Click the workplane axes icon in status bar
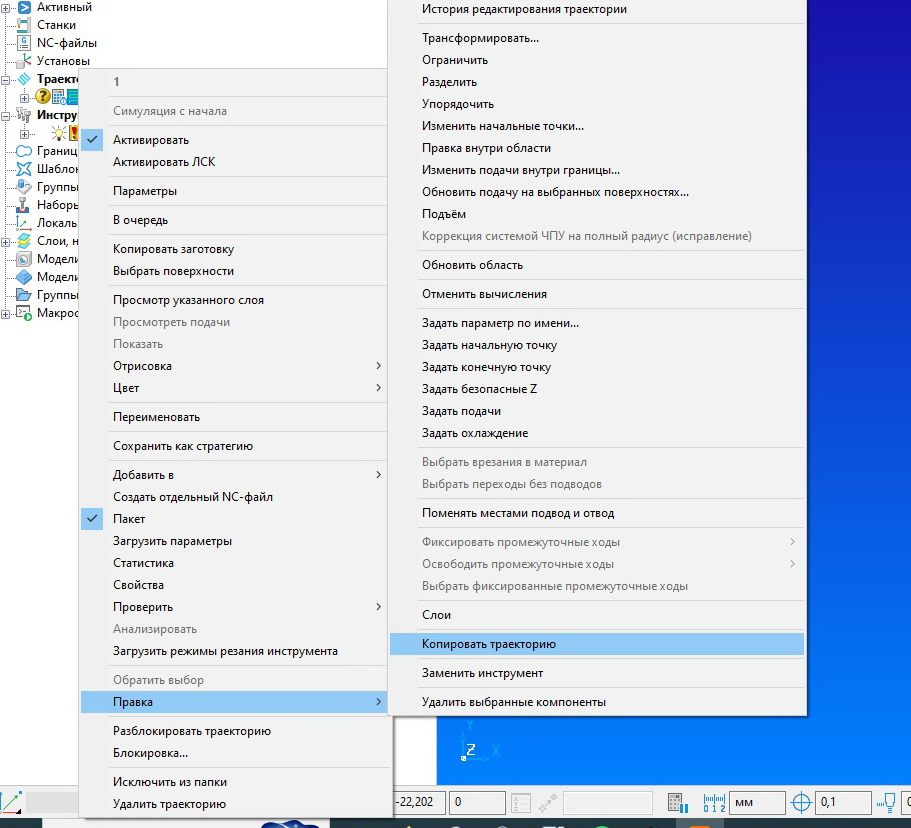The image size is (911, 828). (x=12, y=802)
